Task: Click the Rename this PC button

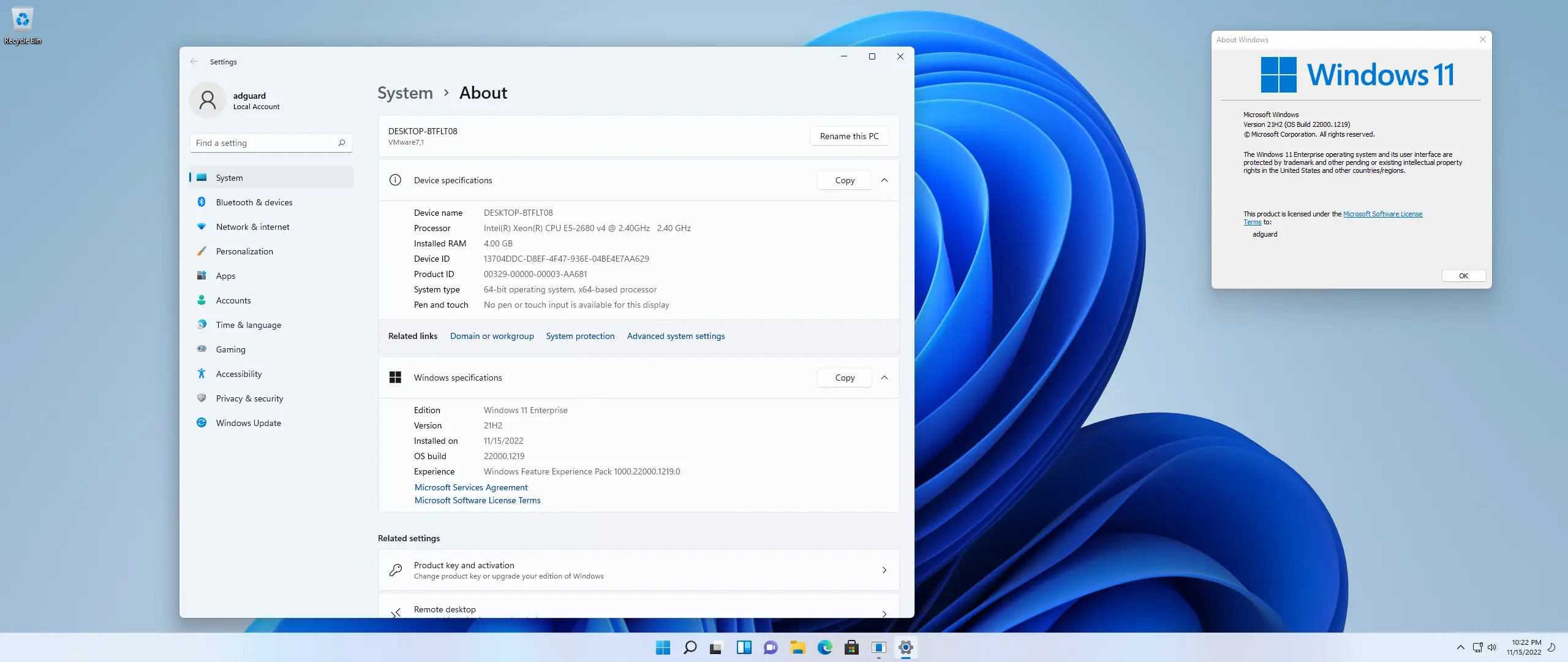Action: [x=849, y=136]
